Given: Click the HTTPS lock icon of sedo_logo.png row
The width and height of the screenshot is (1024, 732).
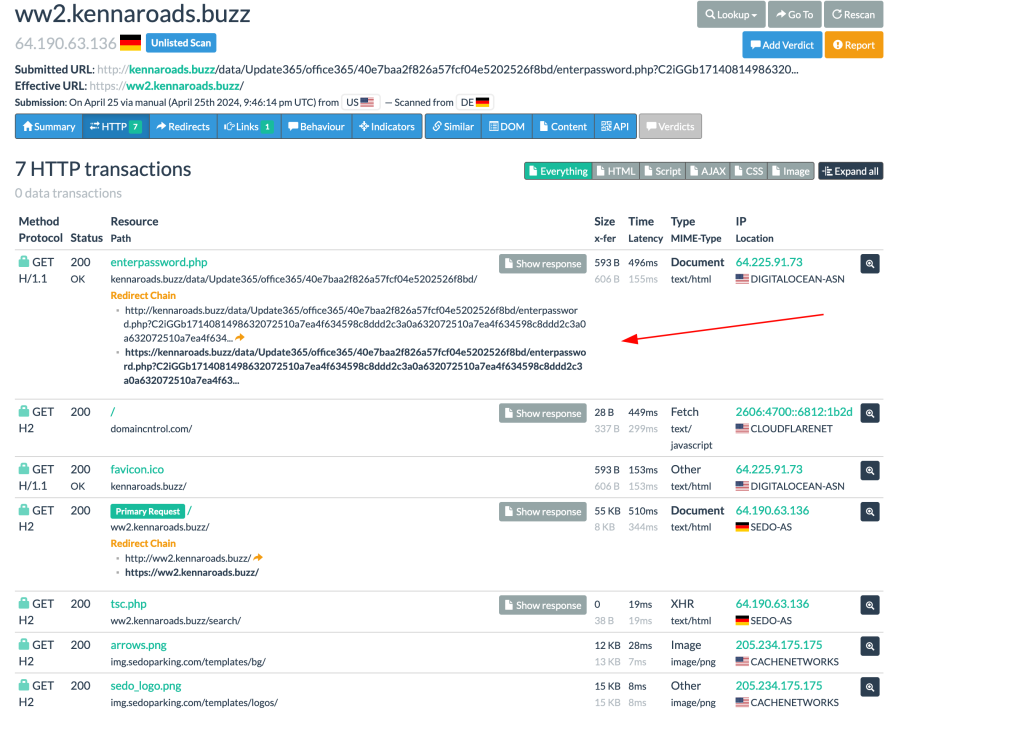Looking at the screenshot, I should pos(24,685).
